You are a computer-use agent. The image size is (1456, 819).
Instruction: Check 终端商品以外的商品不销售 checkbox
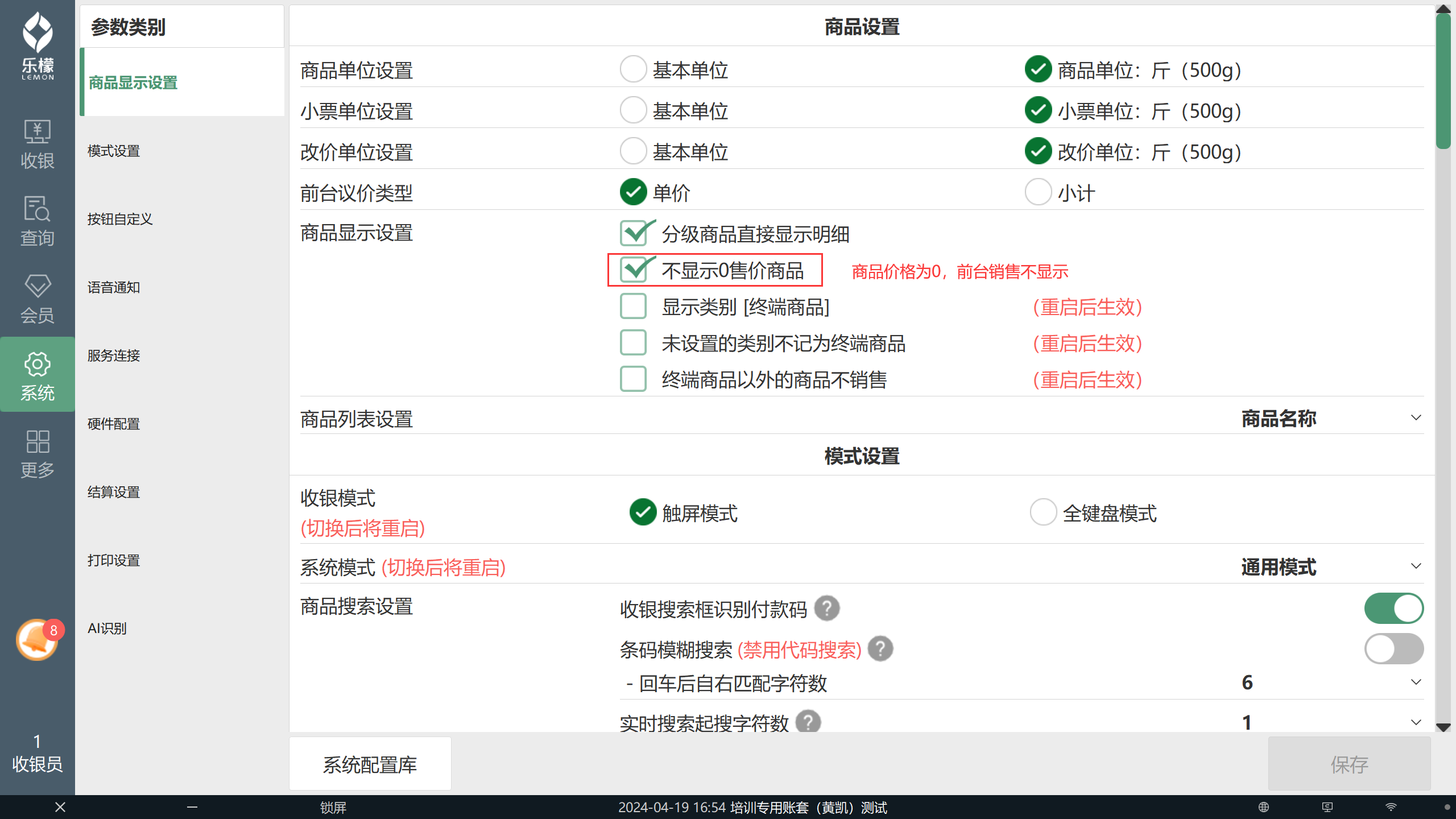click(x=634, y=379)
